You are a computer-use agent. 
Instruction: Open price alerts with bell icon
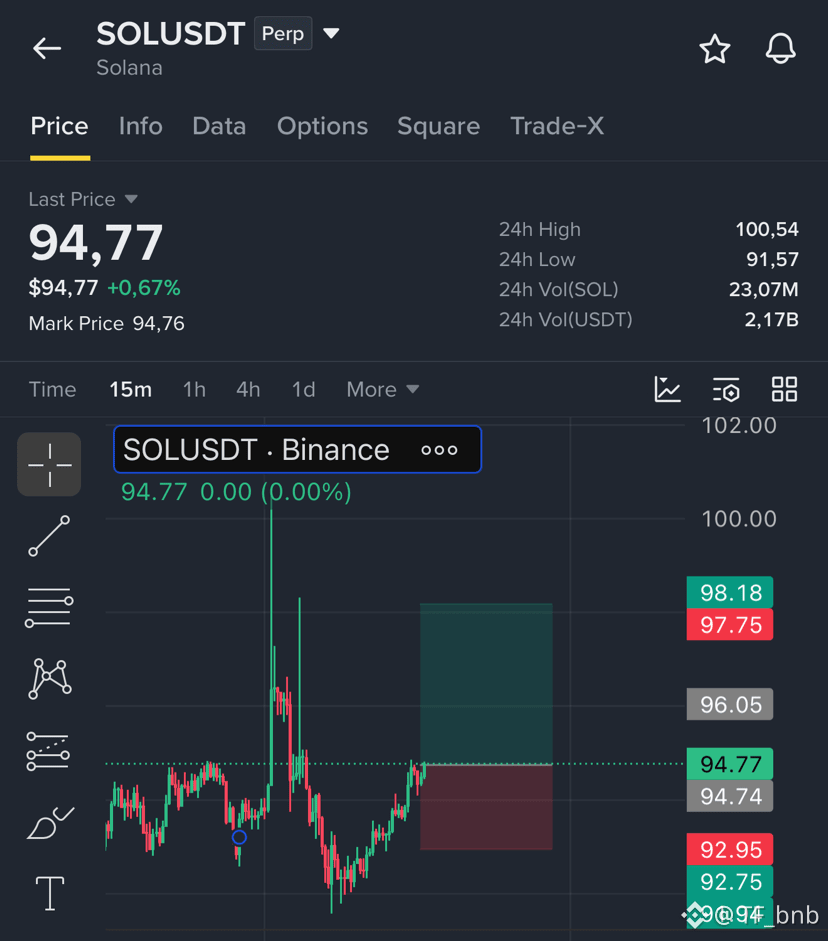(781, 49)
